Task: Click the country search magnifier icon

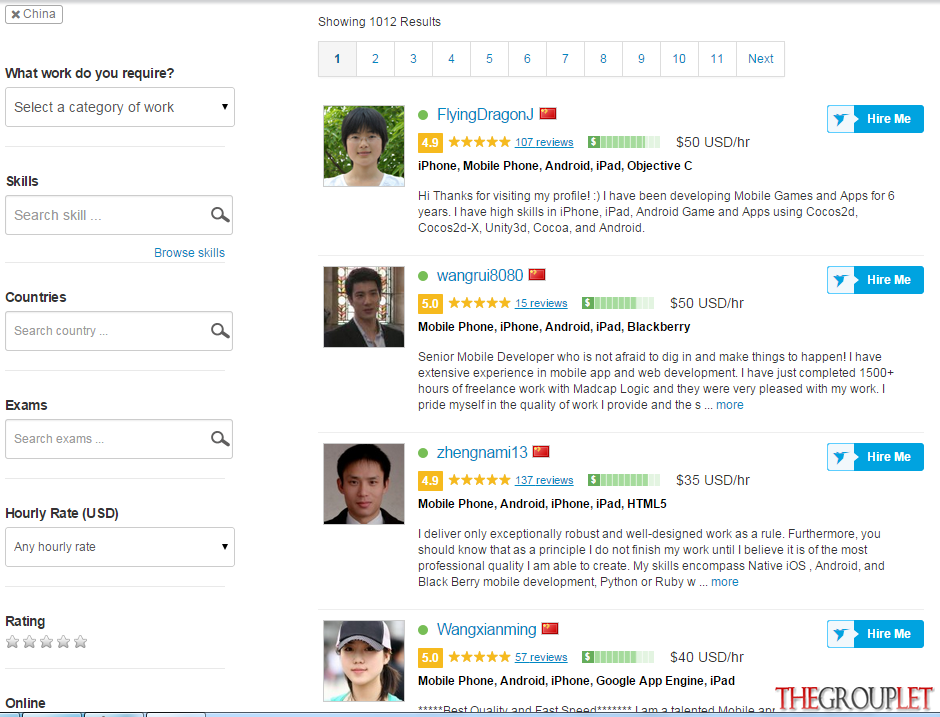Action: [x=220, y=331]
